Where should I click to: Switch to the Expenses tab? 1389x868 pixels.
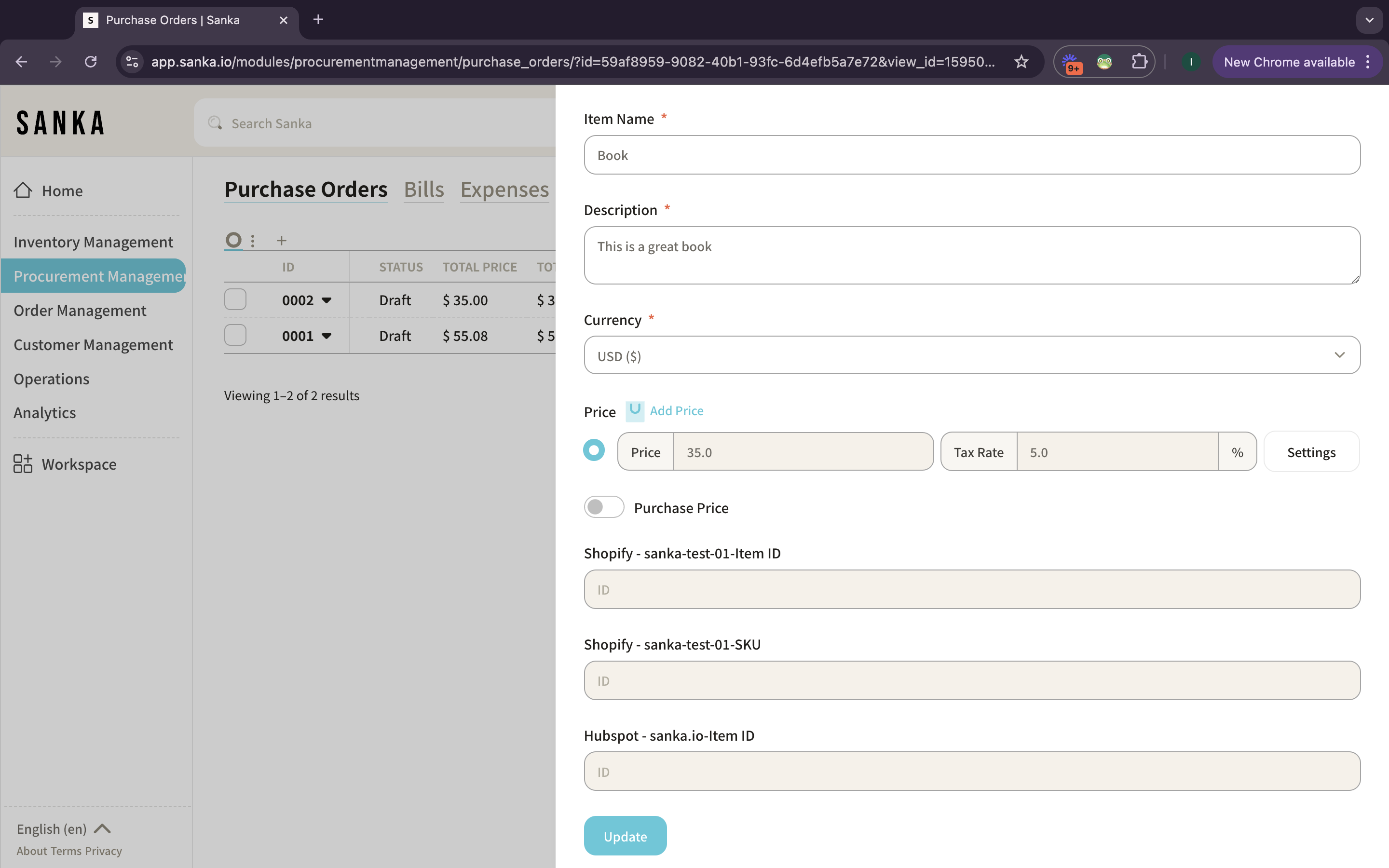pos(504,190)
